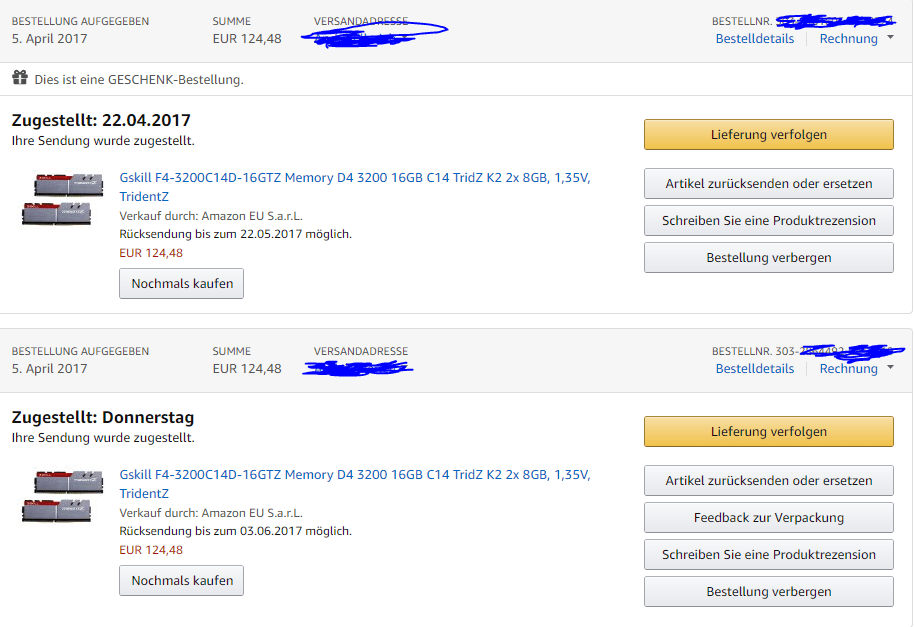Hide the second order via Bestellung verbergen

coord(768,591)
